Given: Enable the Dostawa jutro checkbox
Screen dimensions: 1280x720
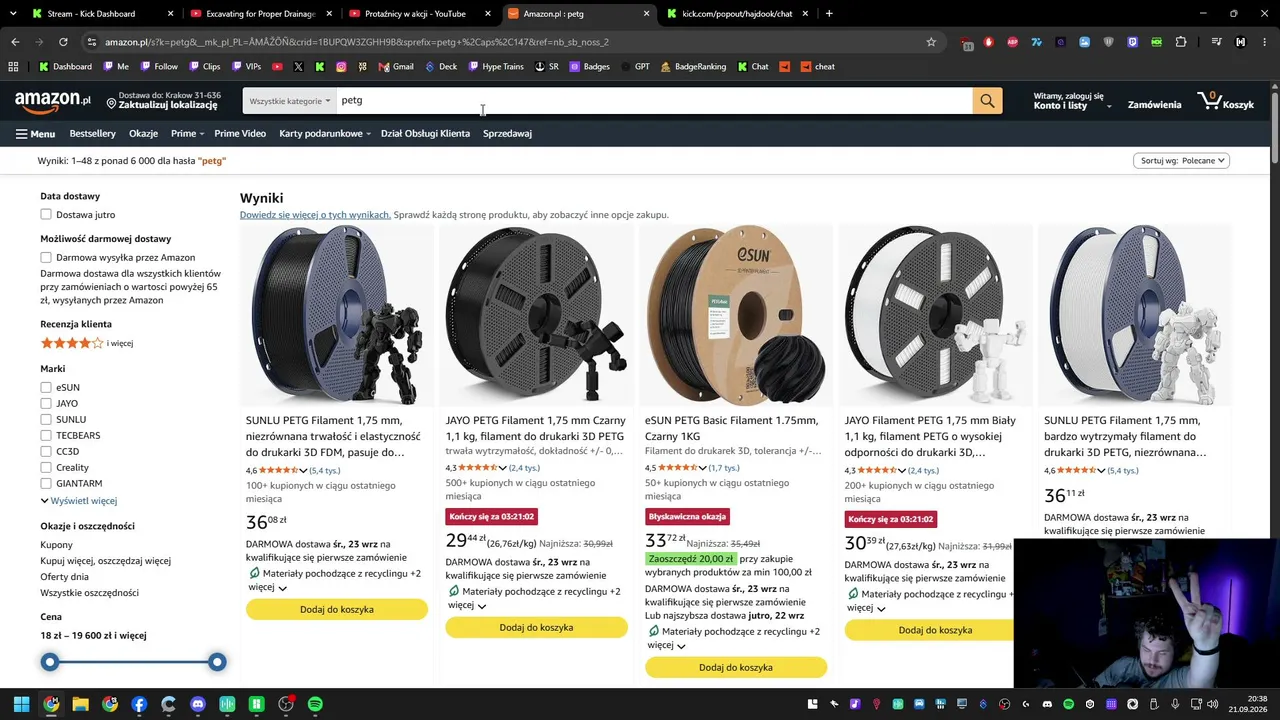Looking at the screenshot, I should (46, 215).
